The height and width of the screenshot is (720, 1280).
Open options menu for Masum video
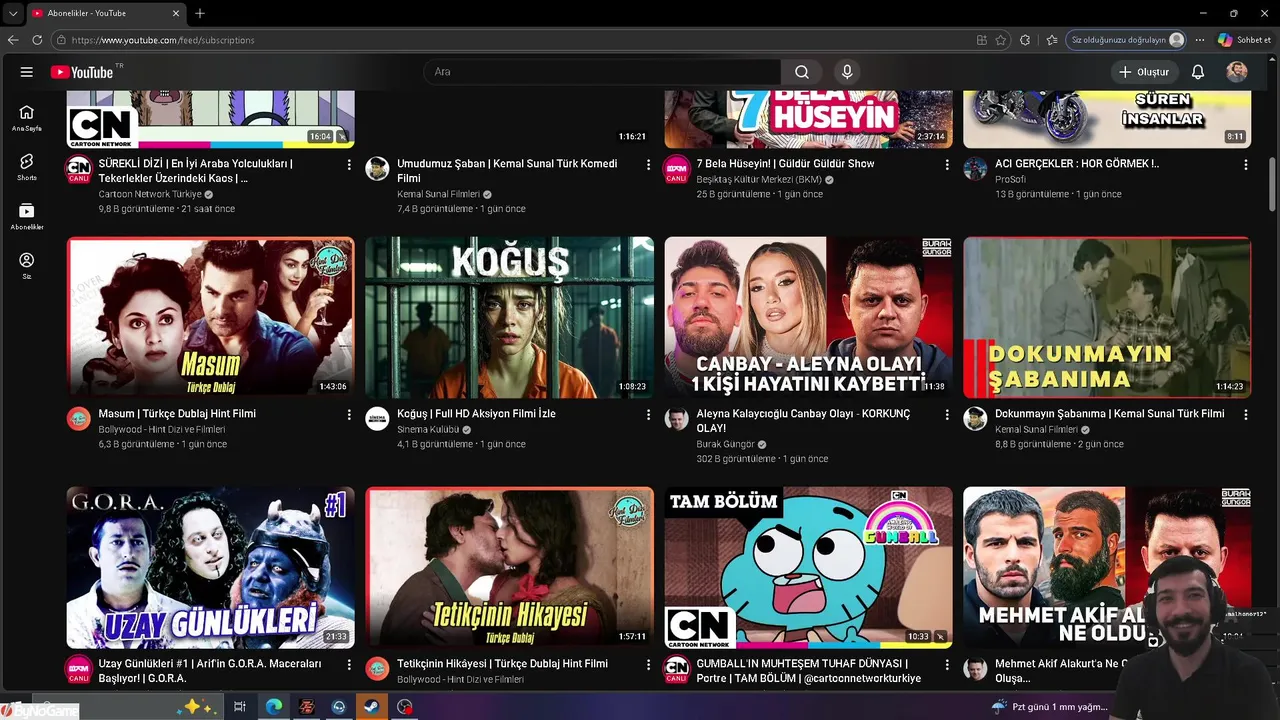point(349,414)
